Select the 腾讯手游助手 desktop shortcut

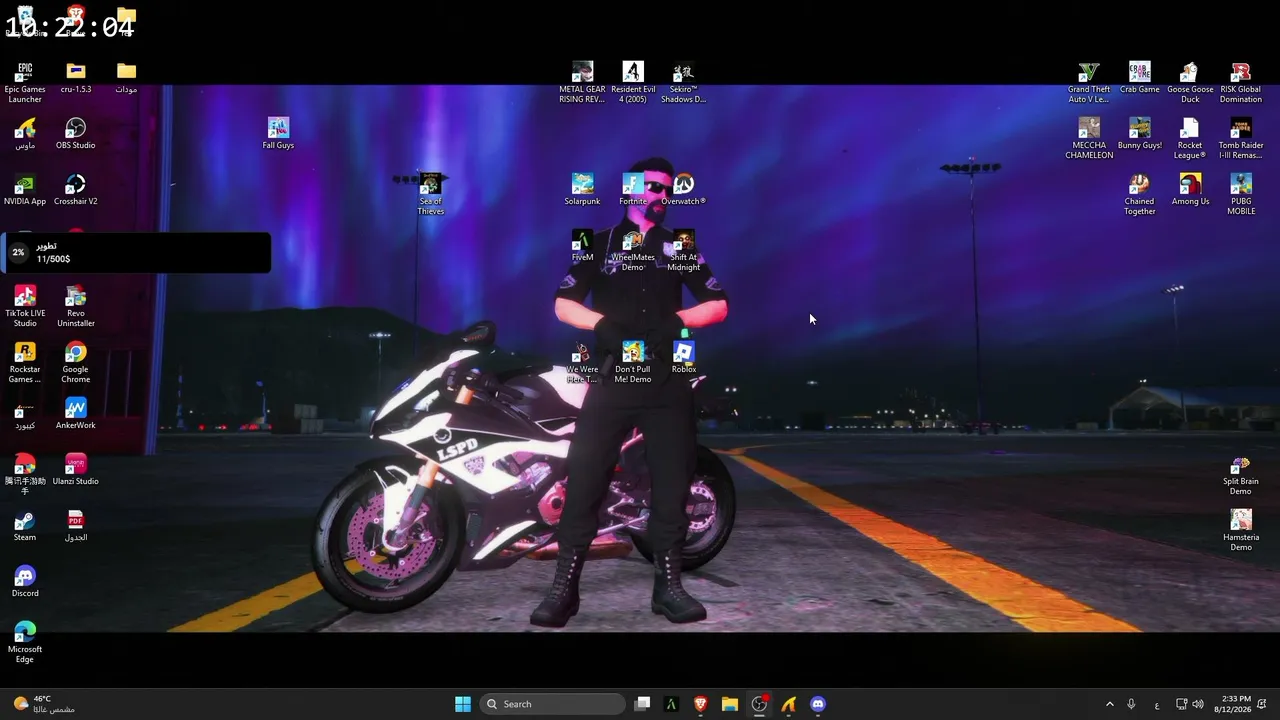coord(25,474)
